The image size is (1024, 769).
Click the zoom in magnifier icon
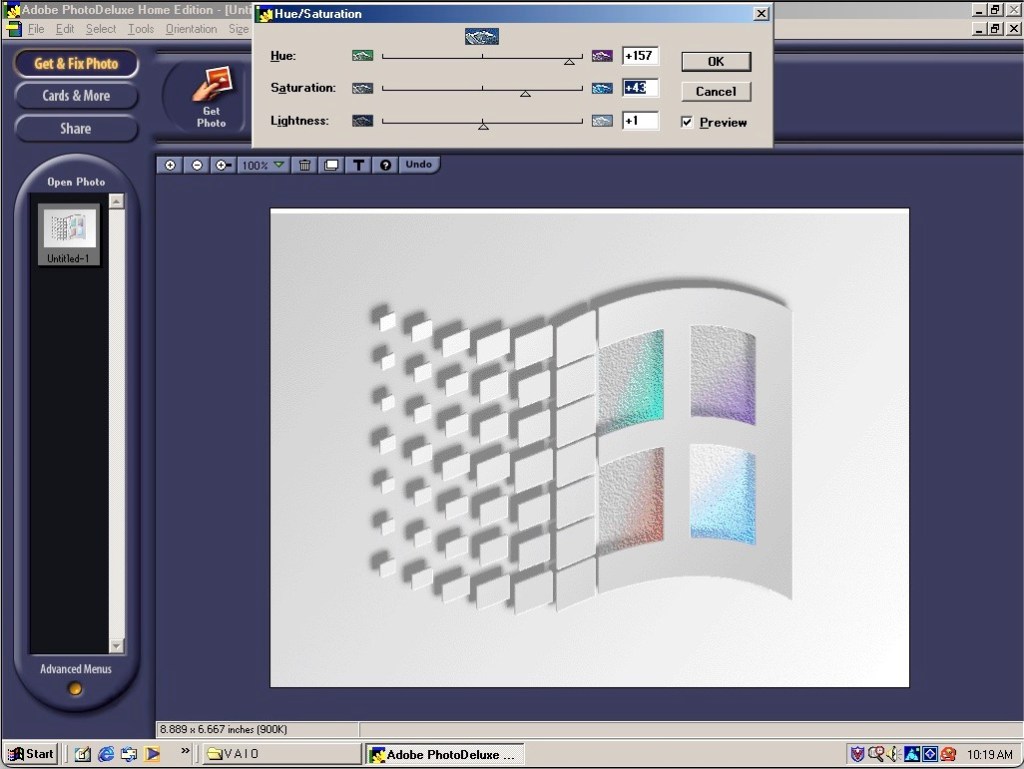(x=170, y=165)
